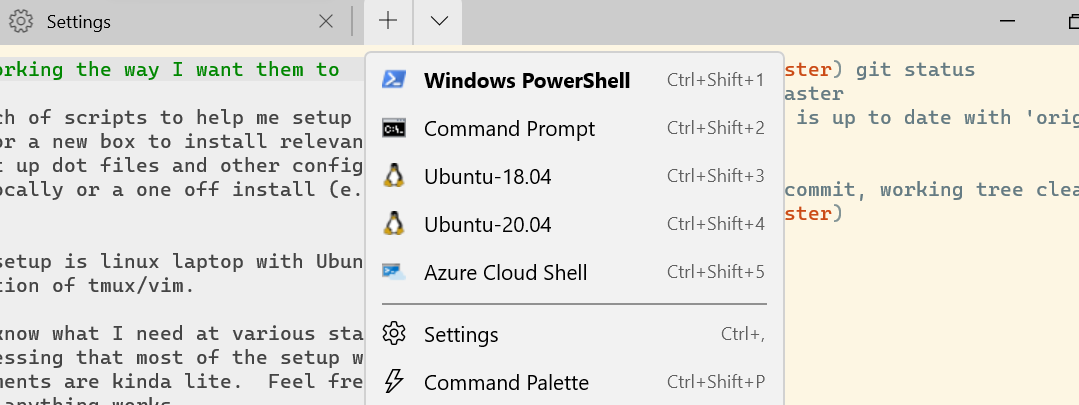
Task: Click the Command Prompt black console icon
Action: click(x=394, y=128)
